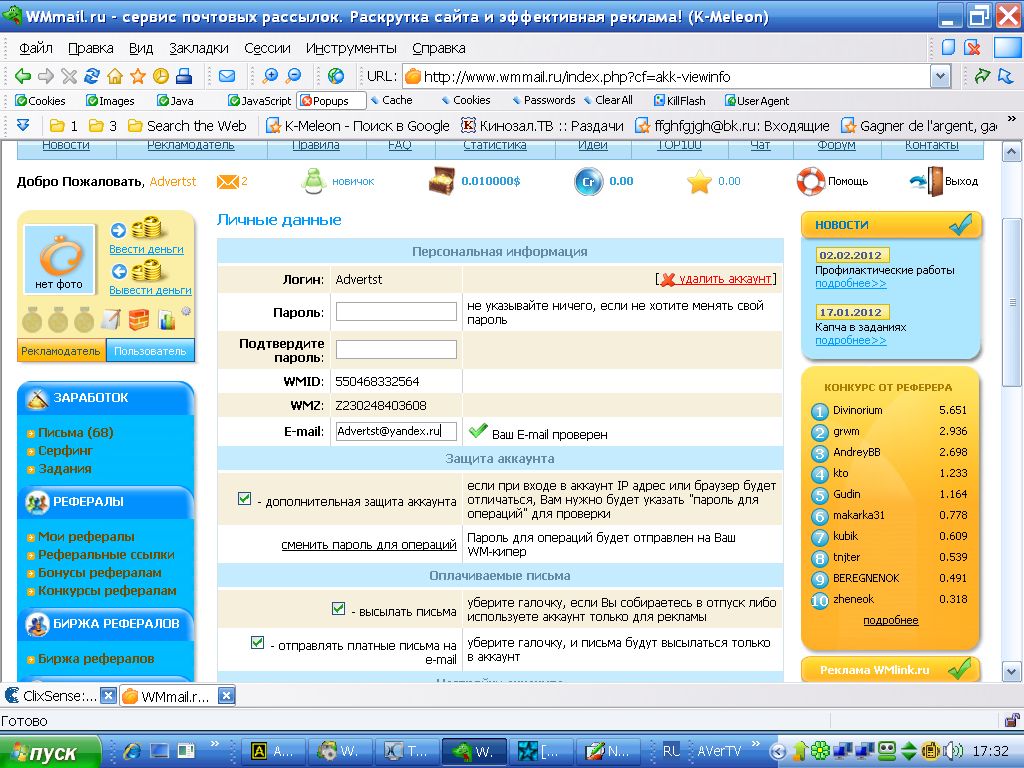This screenshot has width=1024, height=768.
Task: Uncheck отправлять платные письма на e-mail checkbox
Action: (x=257, y=643)
